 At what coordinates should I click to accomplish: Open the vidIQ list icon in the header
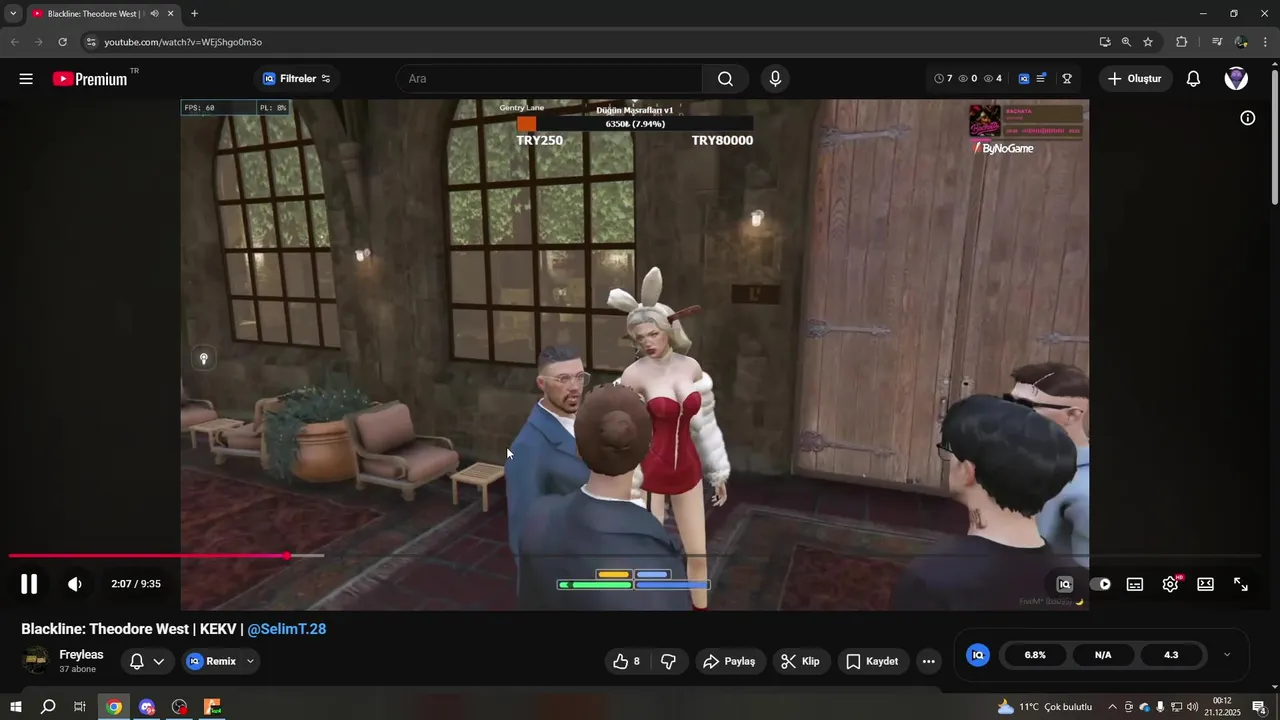[1041, 79]
